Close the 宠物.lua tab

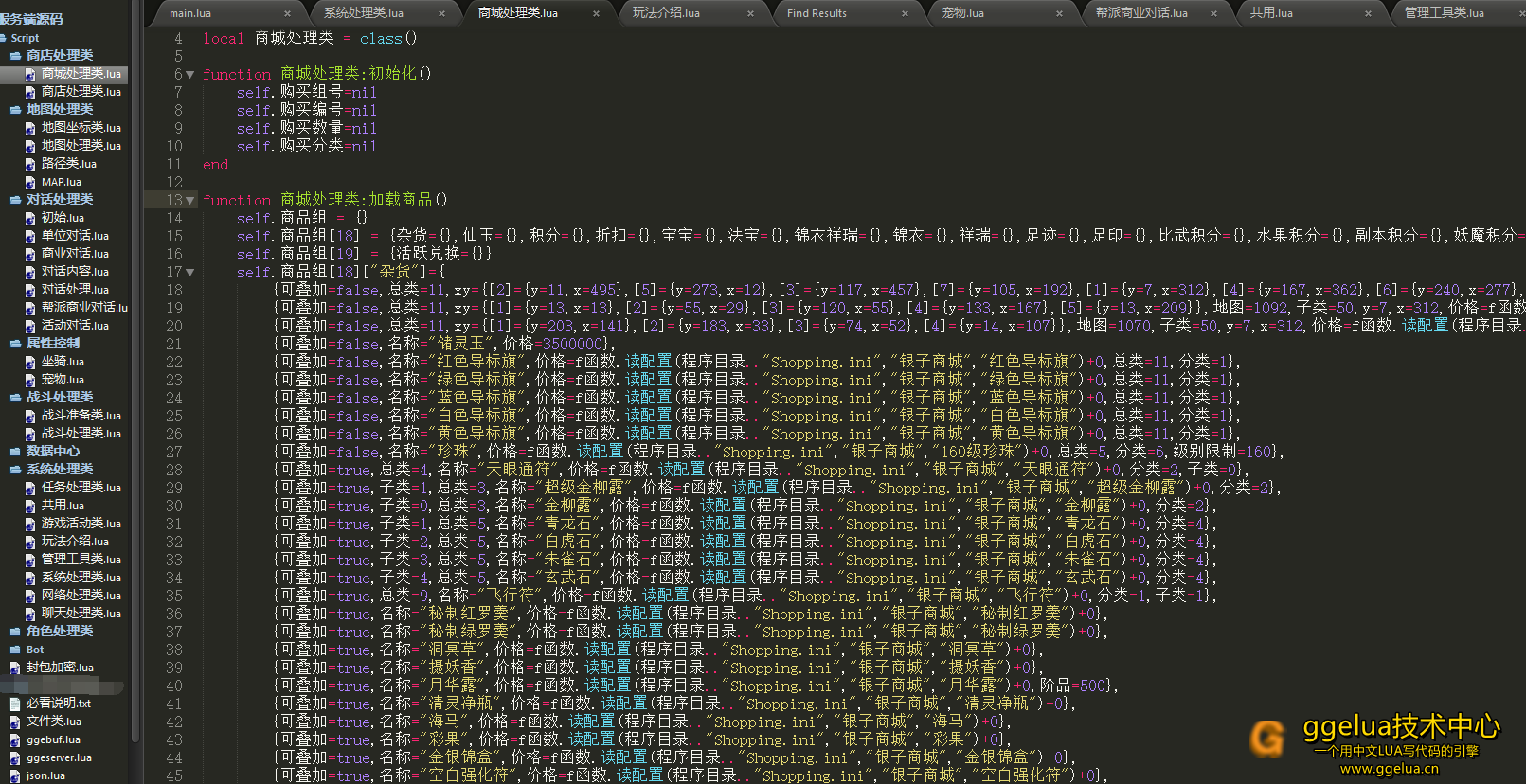[x=1059, y=13]
